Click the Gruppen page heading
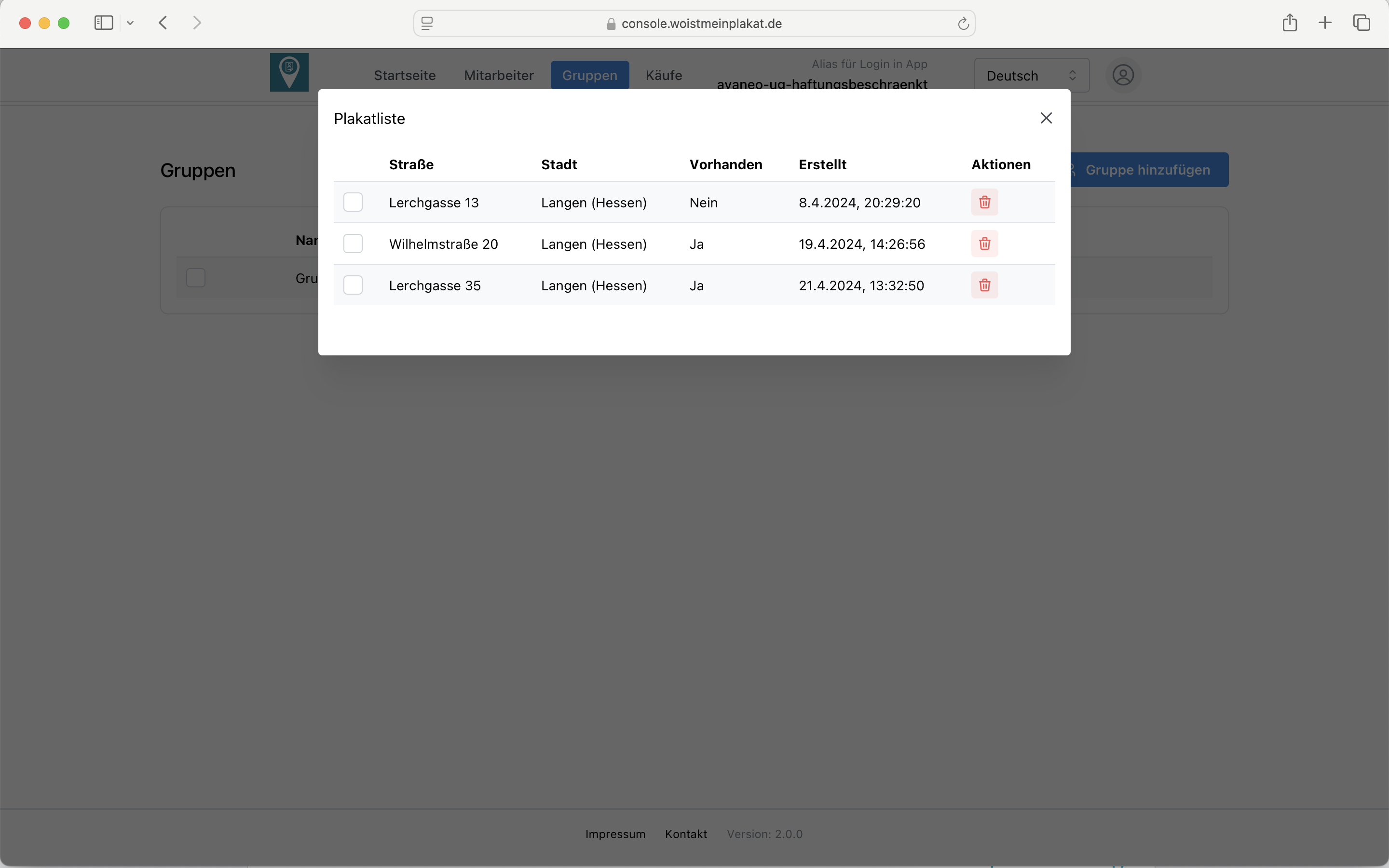The width and height of the screenshot is (1389, 868). (198, 171)
